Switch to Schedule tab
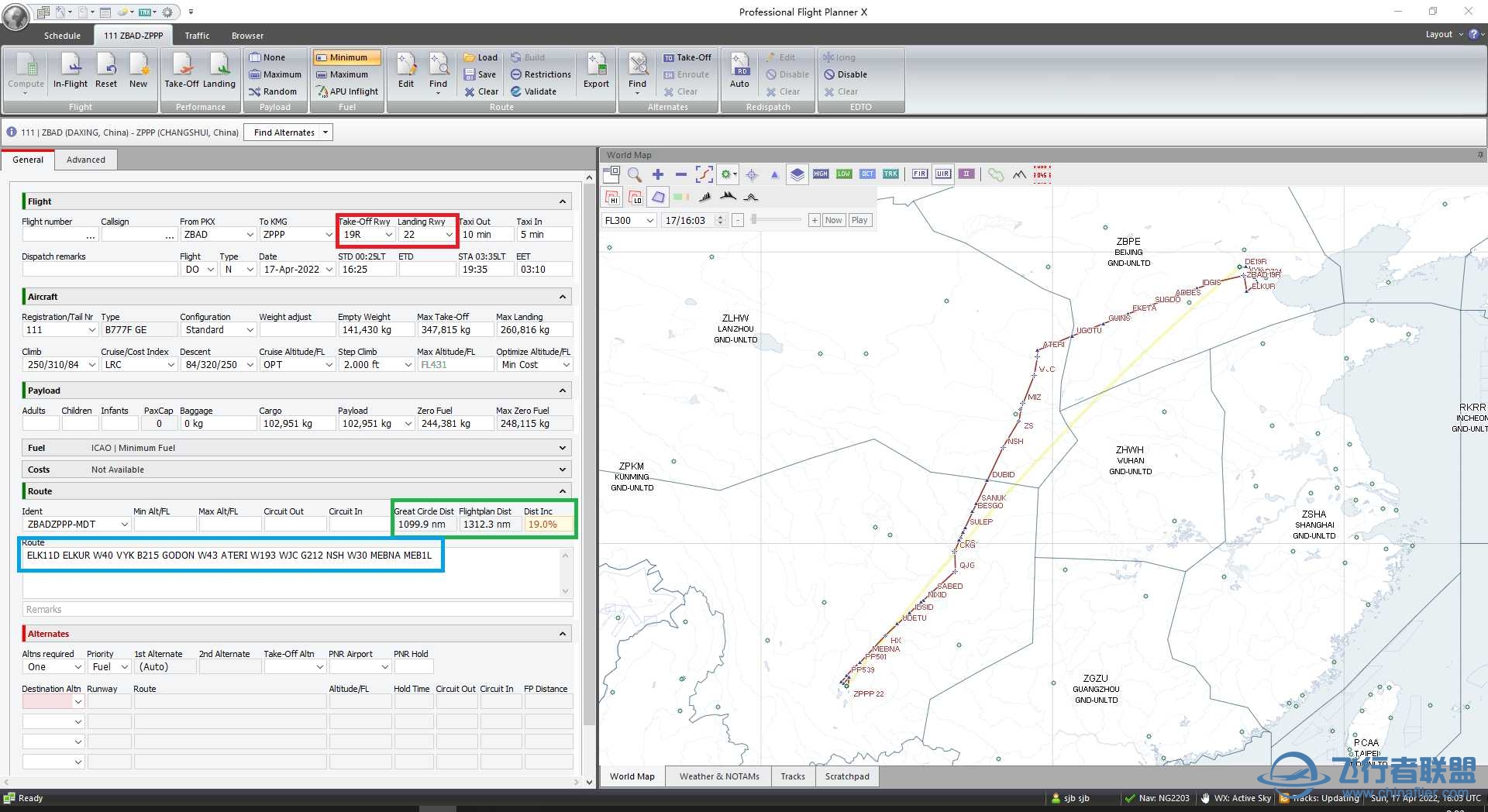The height and width of the screenshot is (812, 1488). click(x=62, y=36)
